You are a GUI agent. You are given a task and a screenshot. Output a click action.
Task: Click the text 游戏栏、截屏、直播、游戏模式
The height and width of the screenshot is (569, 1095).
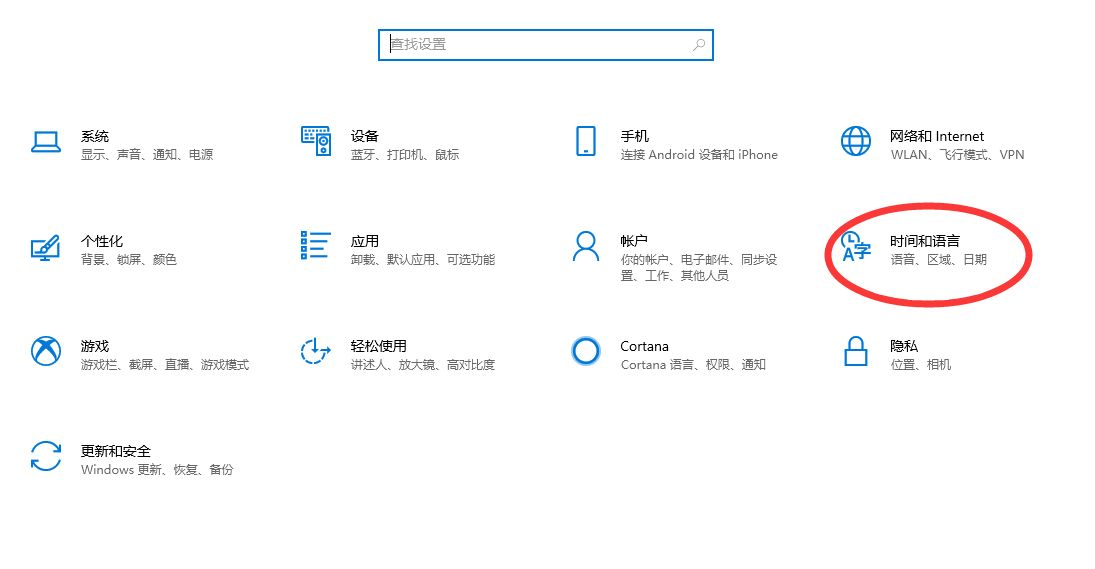point(165,365)
